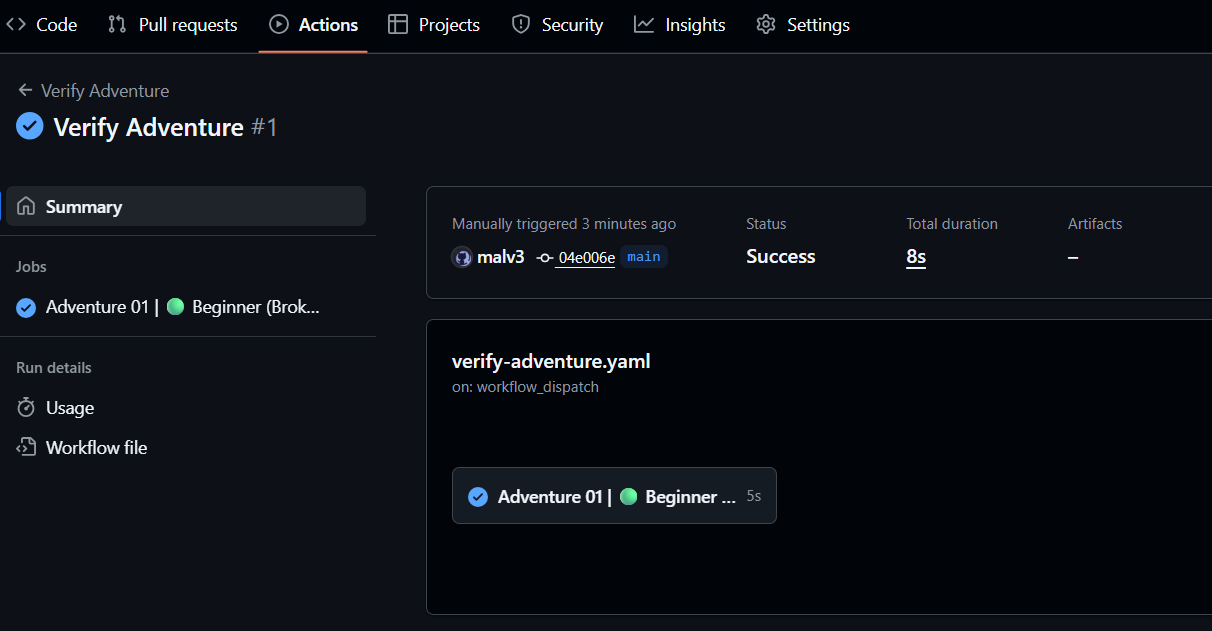Open the Security tab
The width and height of the screenshot is (1212, 631).
[x=557, y=25]
